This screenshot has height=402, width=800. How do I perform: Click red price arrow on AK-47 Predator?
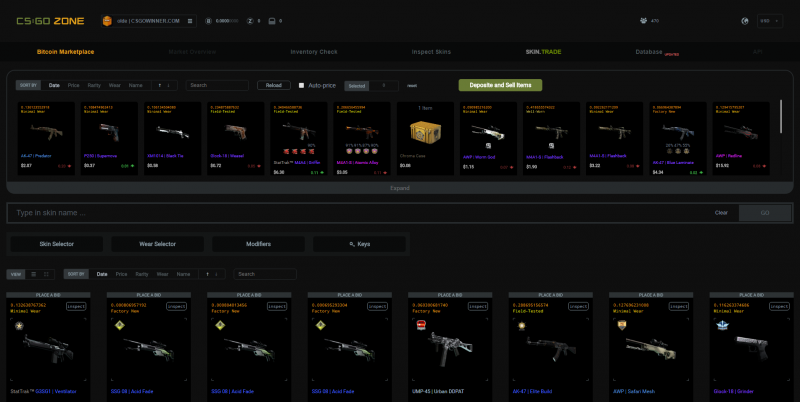point(69,166)
